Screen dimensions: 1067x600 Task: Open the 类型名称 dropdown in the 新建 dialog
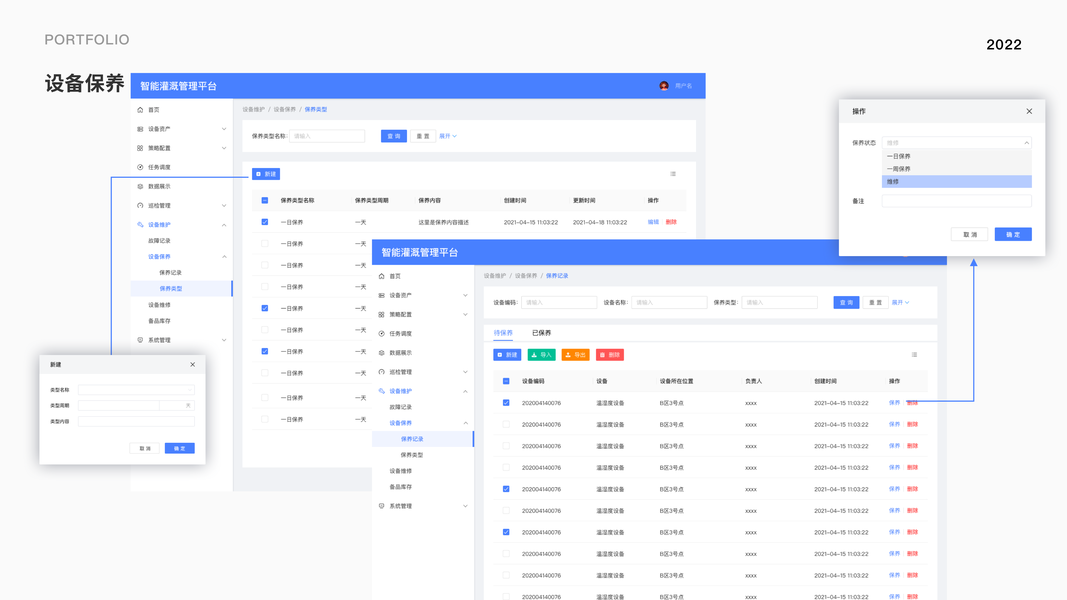136,390
